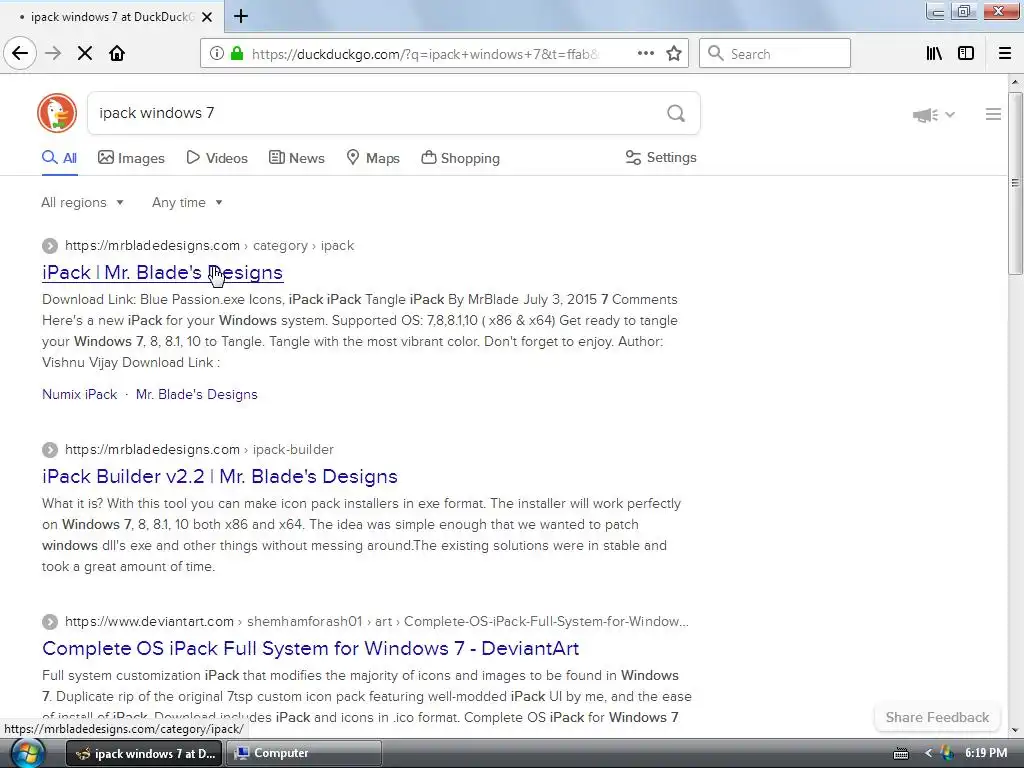Screen dimensions: 1024x768
Task: Click the favicon beside deviantart.com result
Action: pos(50,622)
